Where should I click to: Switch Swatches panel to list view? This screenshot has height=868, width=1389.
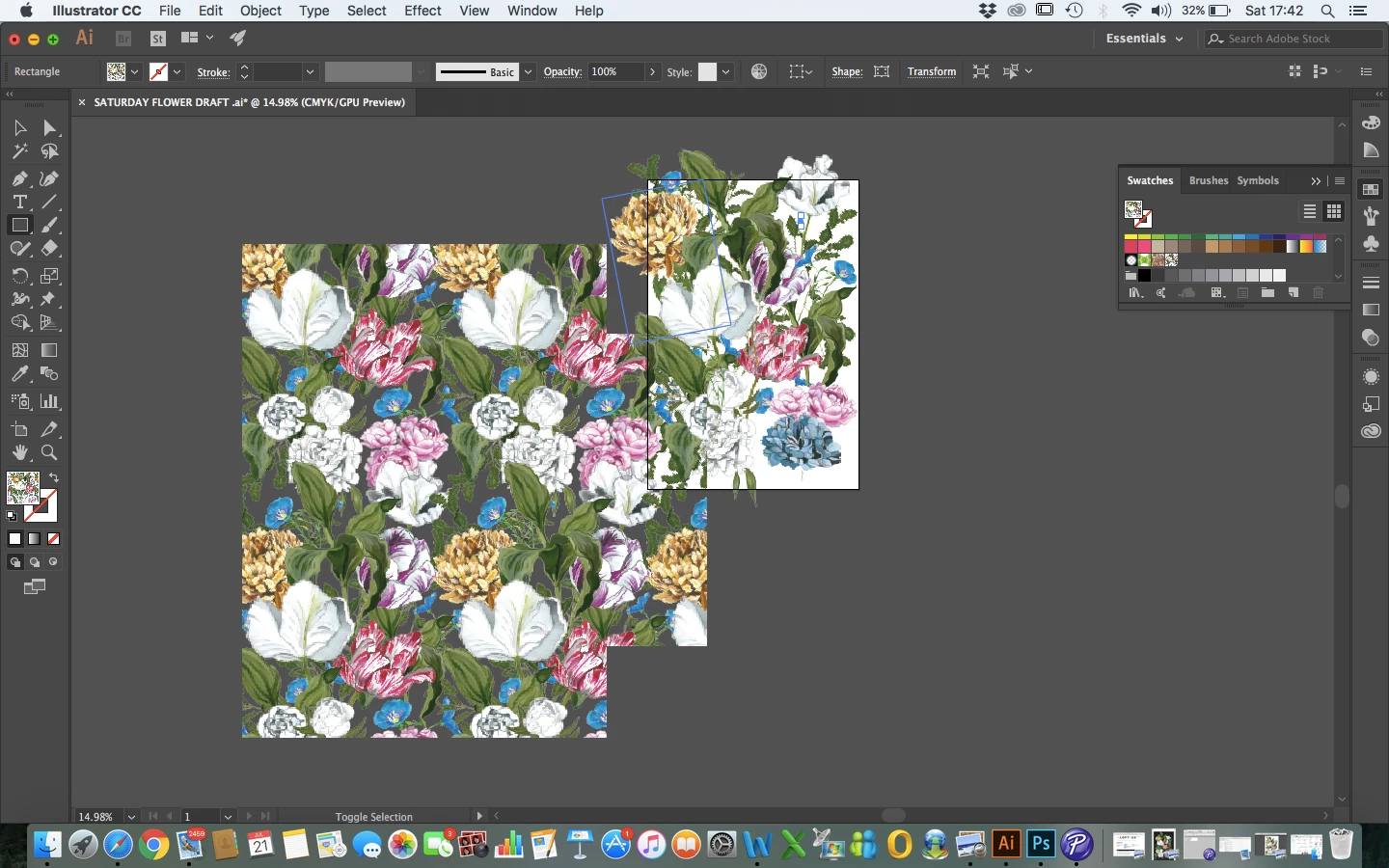1310,211
